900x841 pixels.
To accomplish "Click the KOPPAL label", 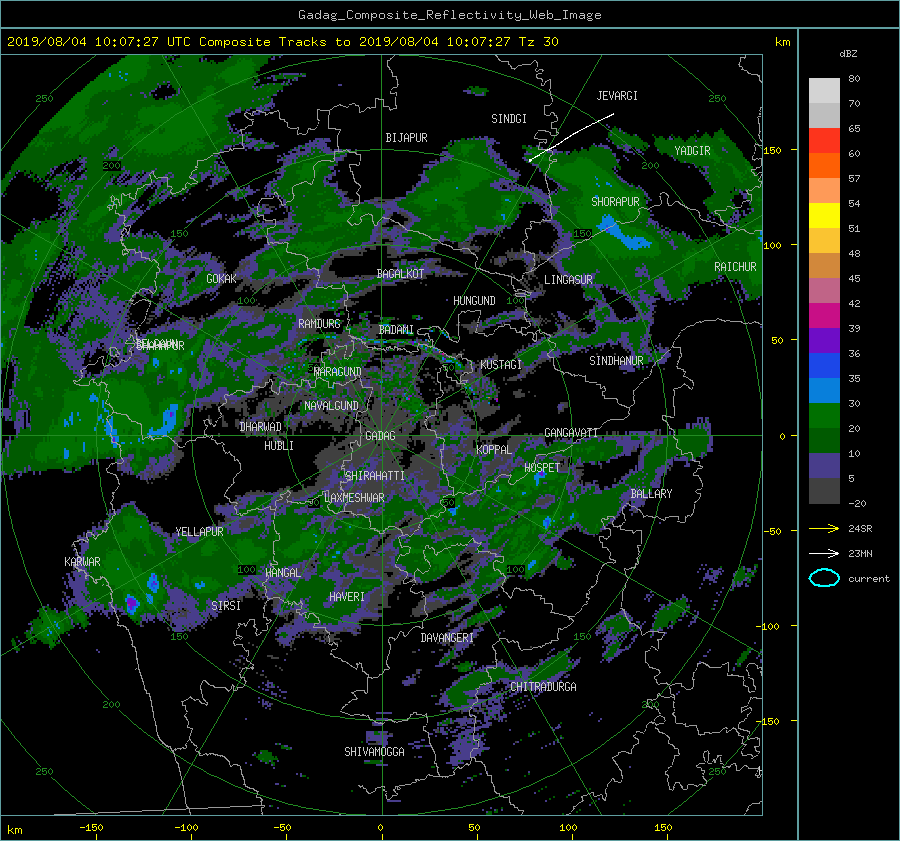I will pyautogui.click(x=494, y=450).
